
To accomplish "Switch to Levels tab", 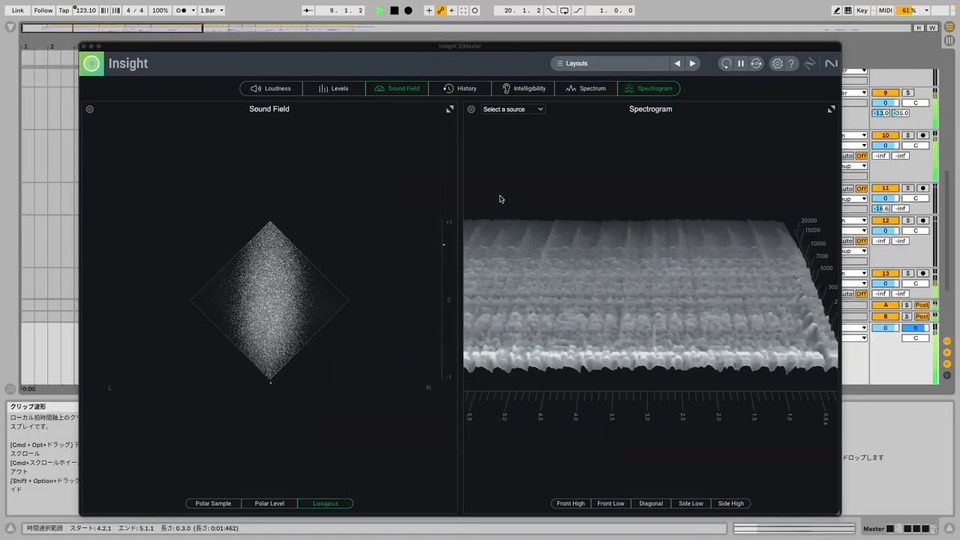I will click(x=334, y=88).
